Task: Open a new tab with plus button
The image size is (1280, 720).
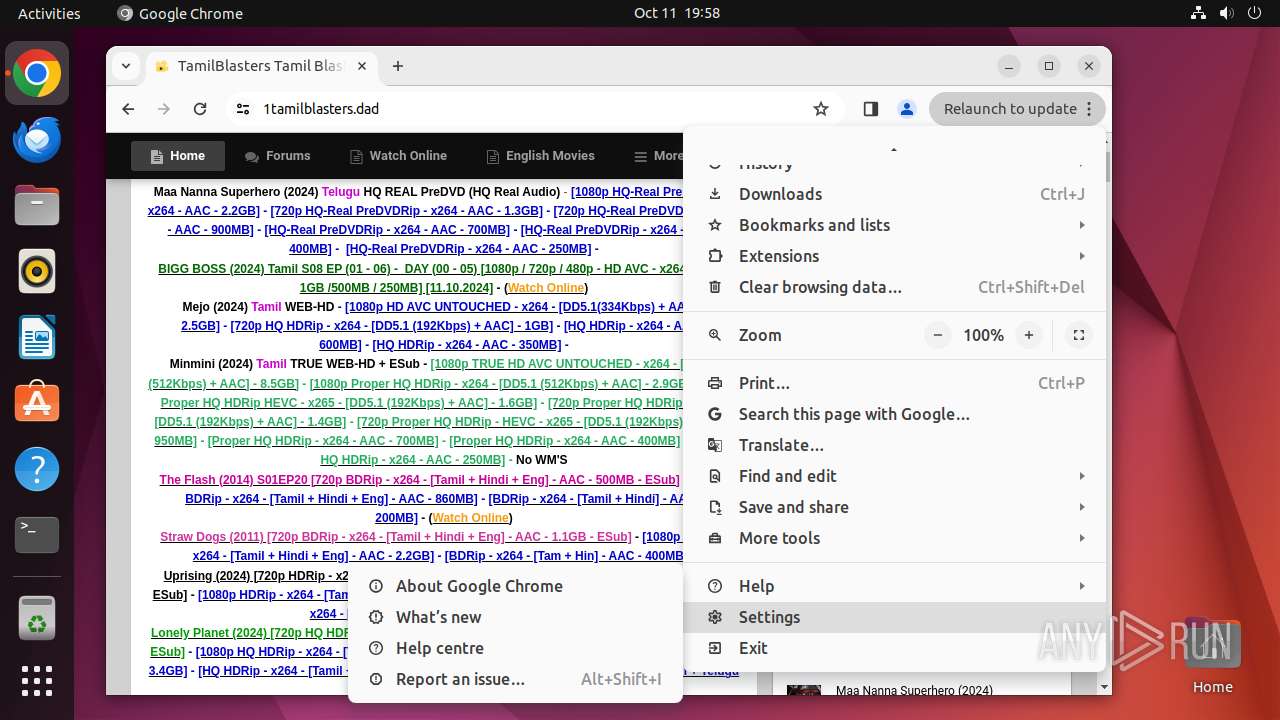Action: point(398,66)
